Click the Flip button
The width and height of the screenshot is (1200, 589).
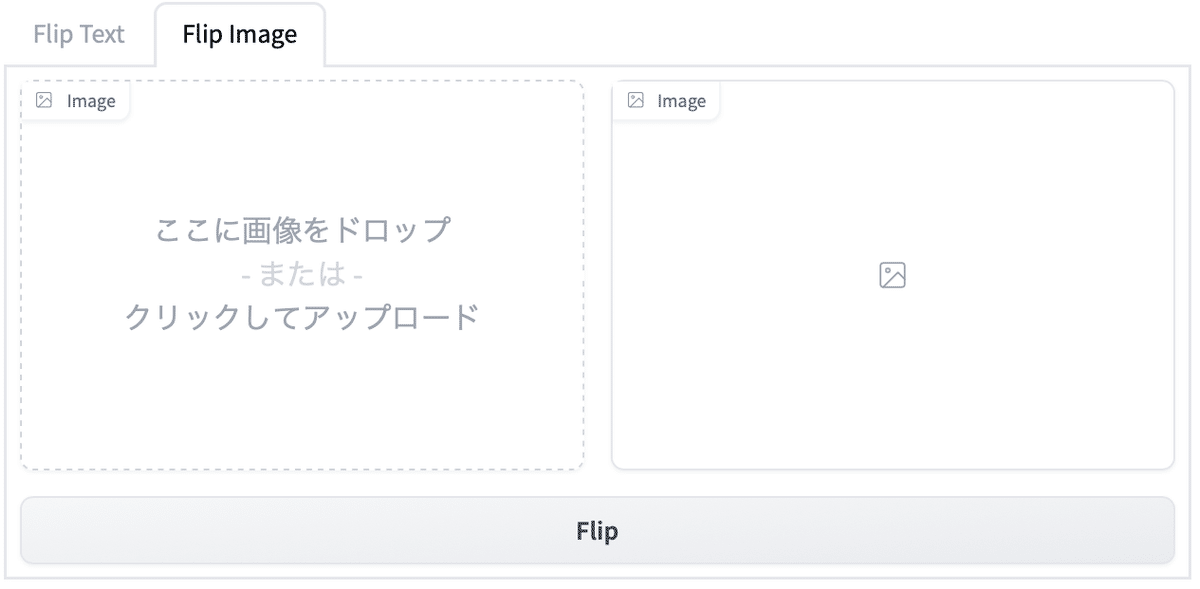pyautogui.click(x=597, y=530)
